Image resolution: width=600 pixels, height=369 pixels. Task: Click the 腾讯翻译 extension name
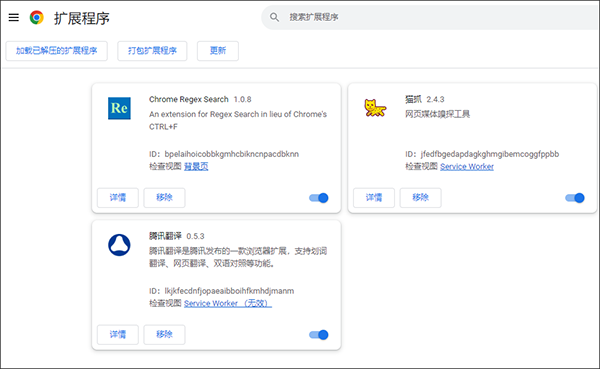[165, 236]
